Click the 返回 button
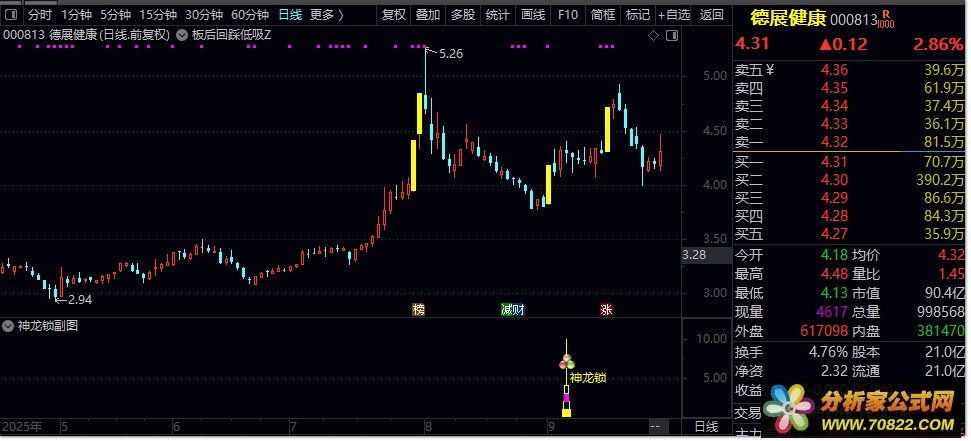The width and height of the screenshot is (971, 441). pos(711,15)
